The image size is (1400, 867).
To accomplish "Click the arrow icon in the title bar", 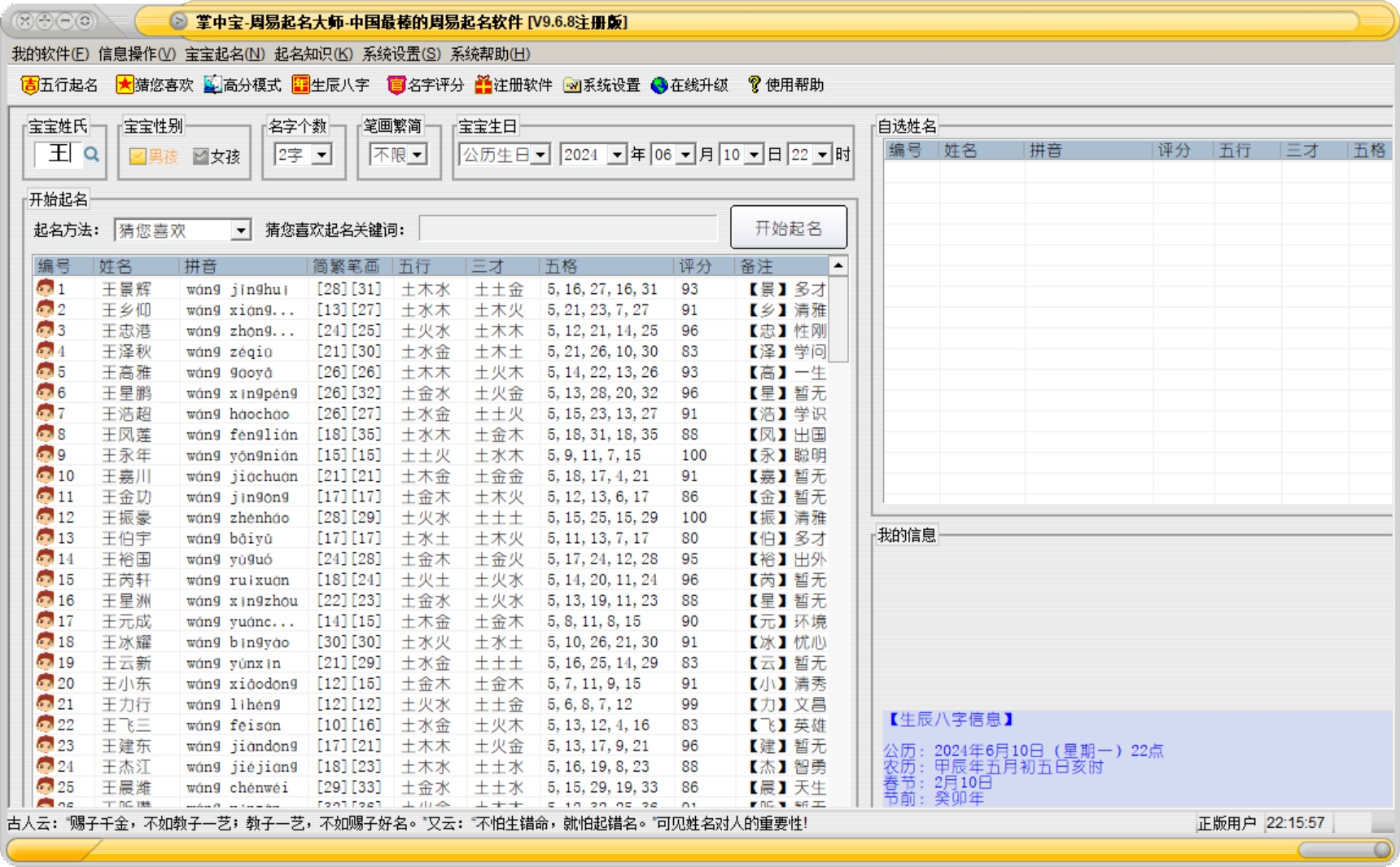I will (178, 22).
